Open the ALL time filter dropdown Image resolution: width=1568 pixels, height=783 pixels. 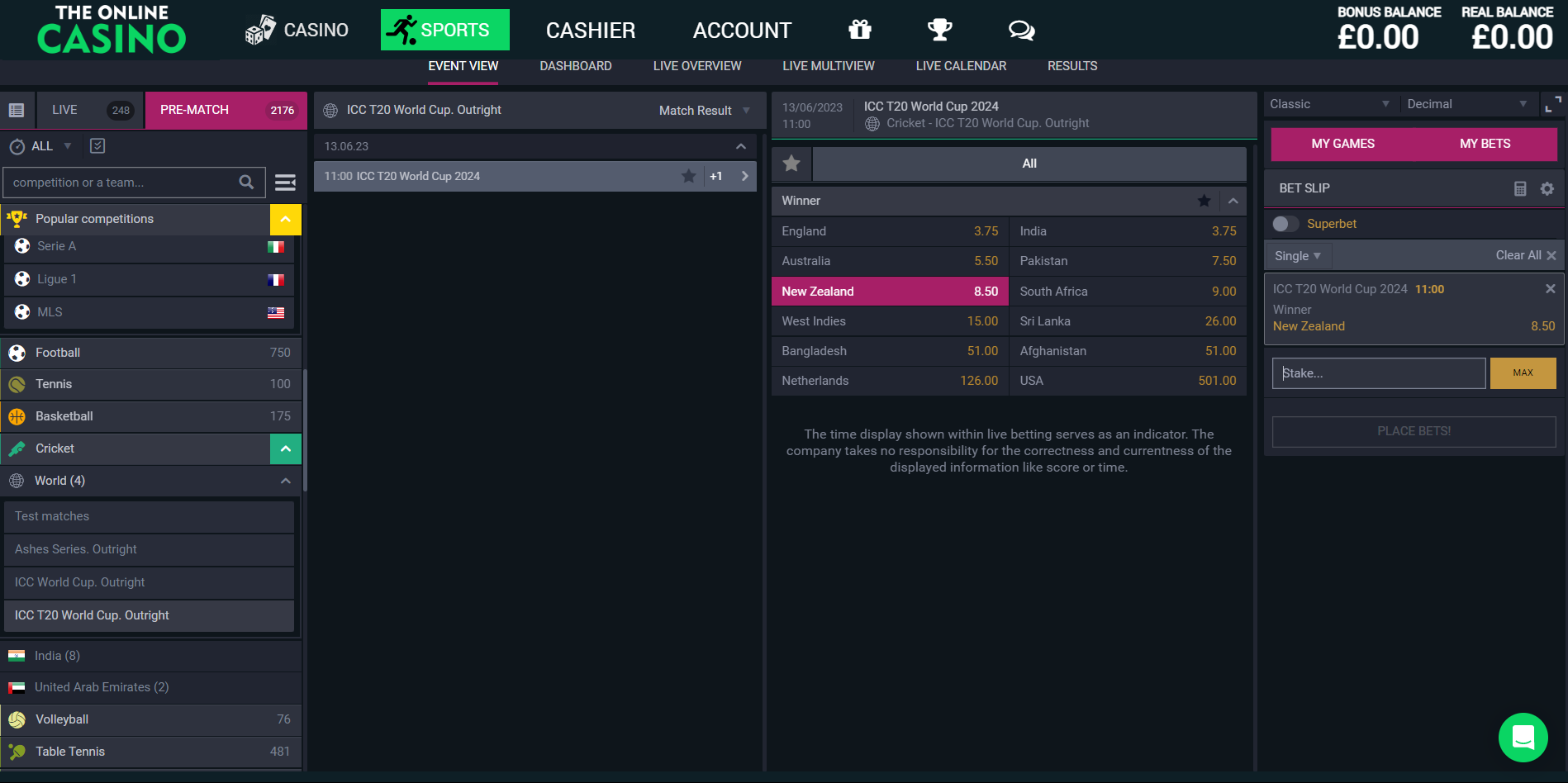pyautogui.click(x=41, y=146)
